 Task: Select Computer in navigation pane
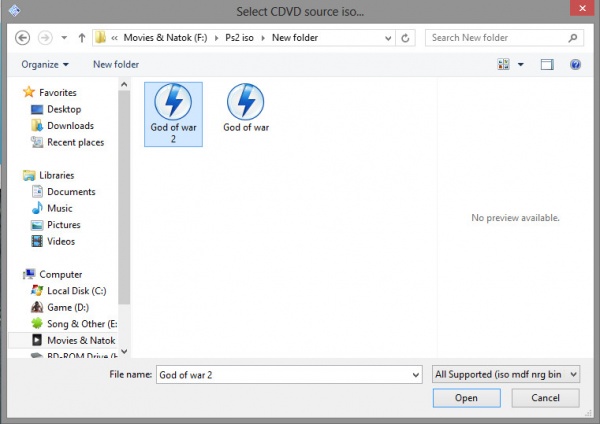(60, 274)
